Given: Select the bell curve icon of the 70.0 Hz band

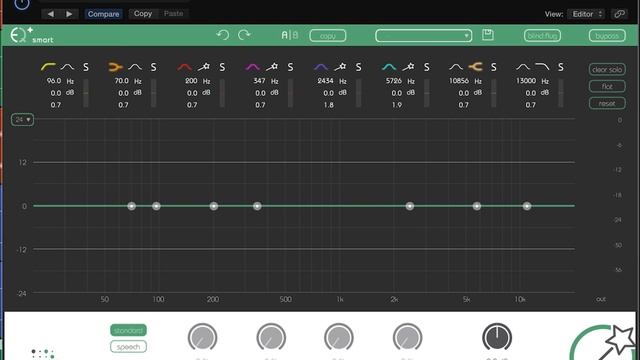Looking at the screenshot, I should point(135,67).
